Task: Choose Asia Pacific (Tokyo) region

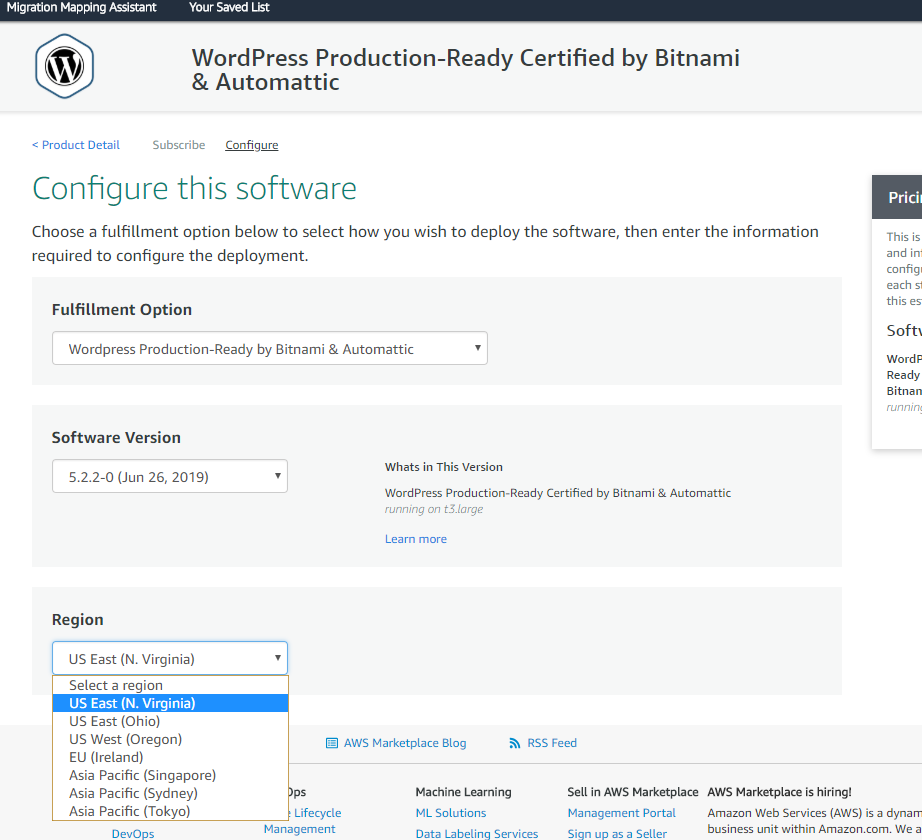Action: (171, 811)
